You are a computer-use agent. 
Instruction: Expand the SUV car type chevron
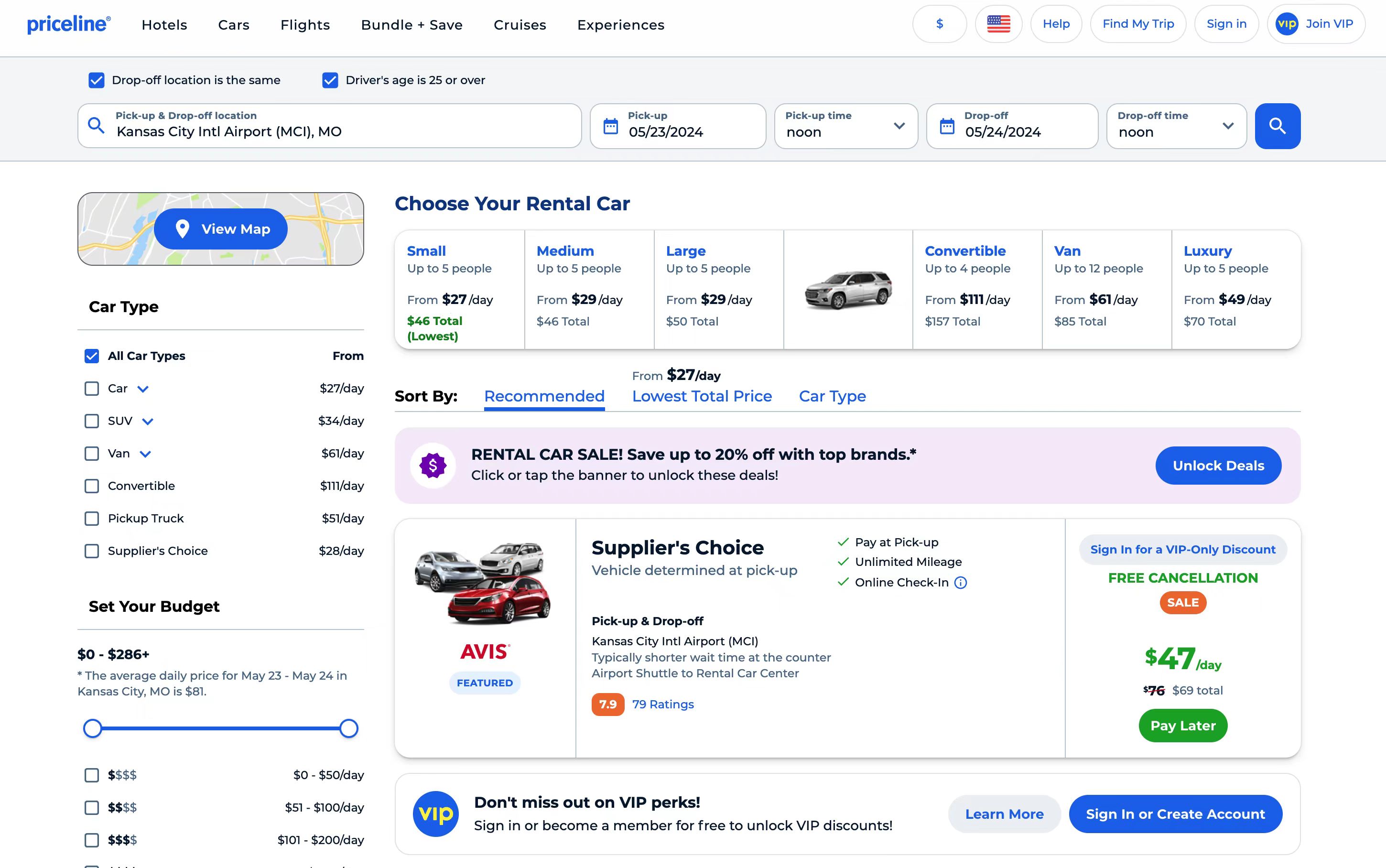[148, 422]
